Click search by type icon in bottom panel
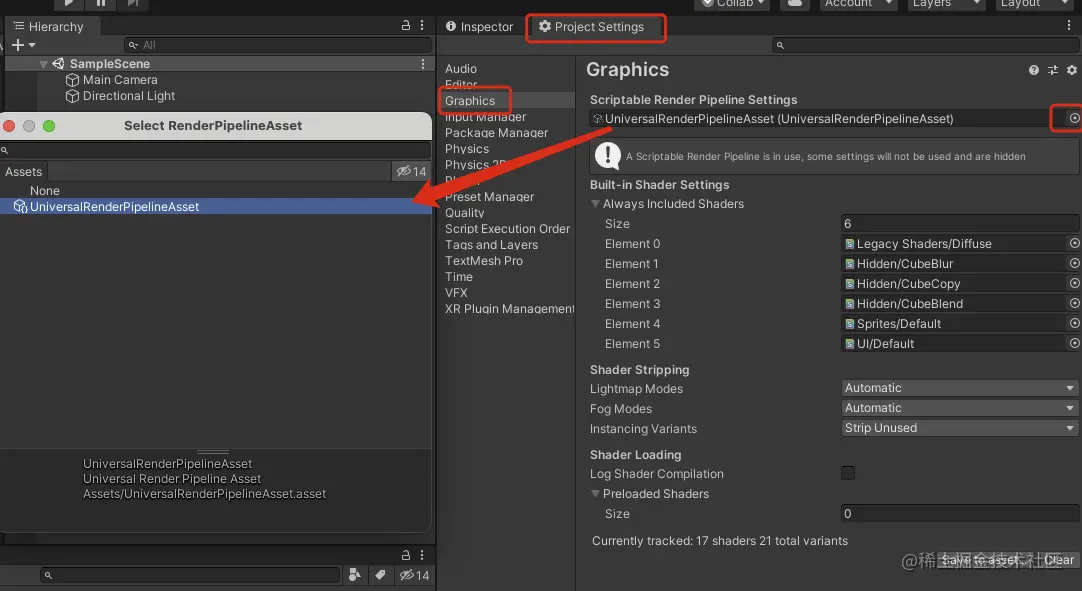The image size is (1082, 591). [355, 574]
